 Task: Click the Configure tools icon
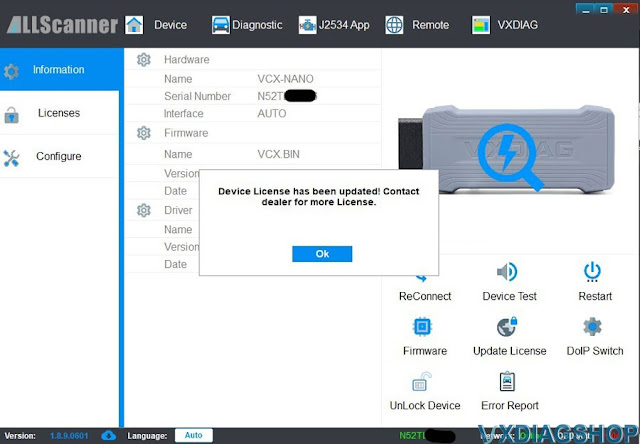(11, 158)
